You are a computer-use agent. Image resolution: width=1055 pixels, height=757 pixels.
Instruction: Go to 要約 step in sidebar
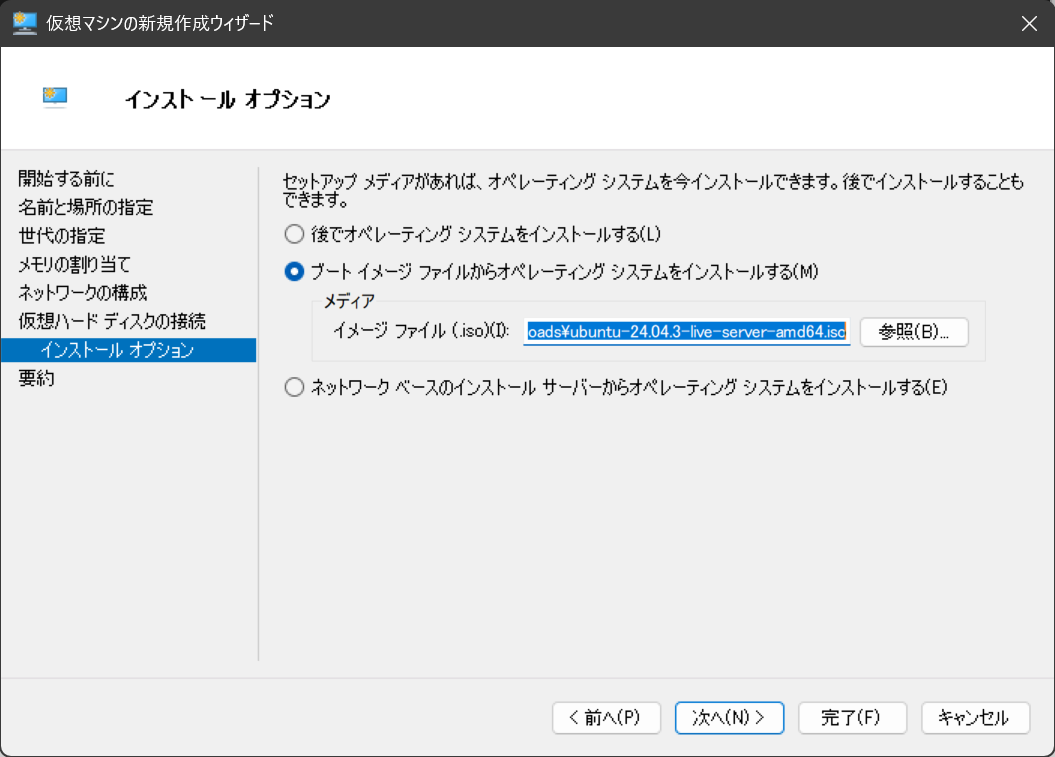pyautogui.click(x=36, y=379)
